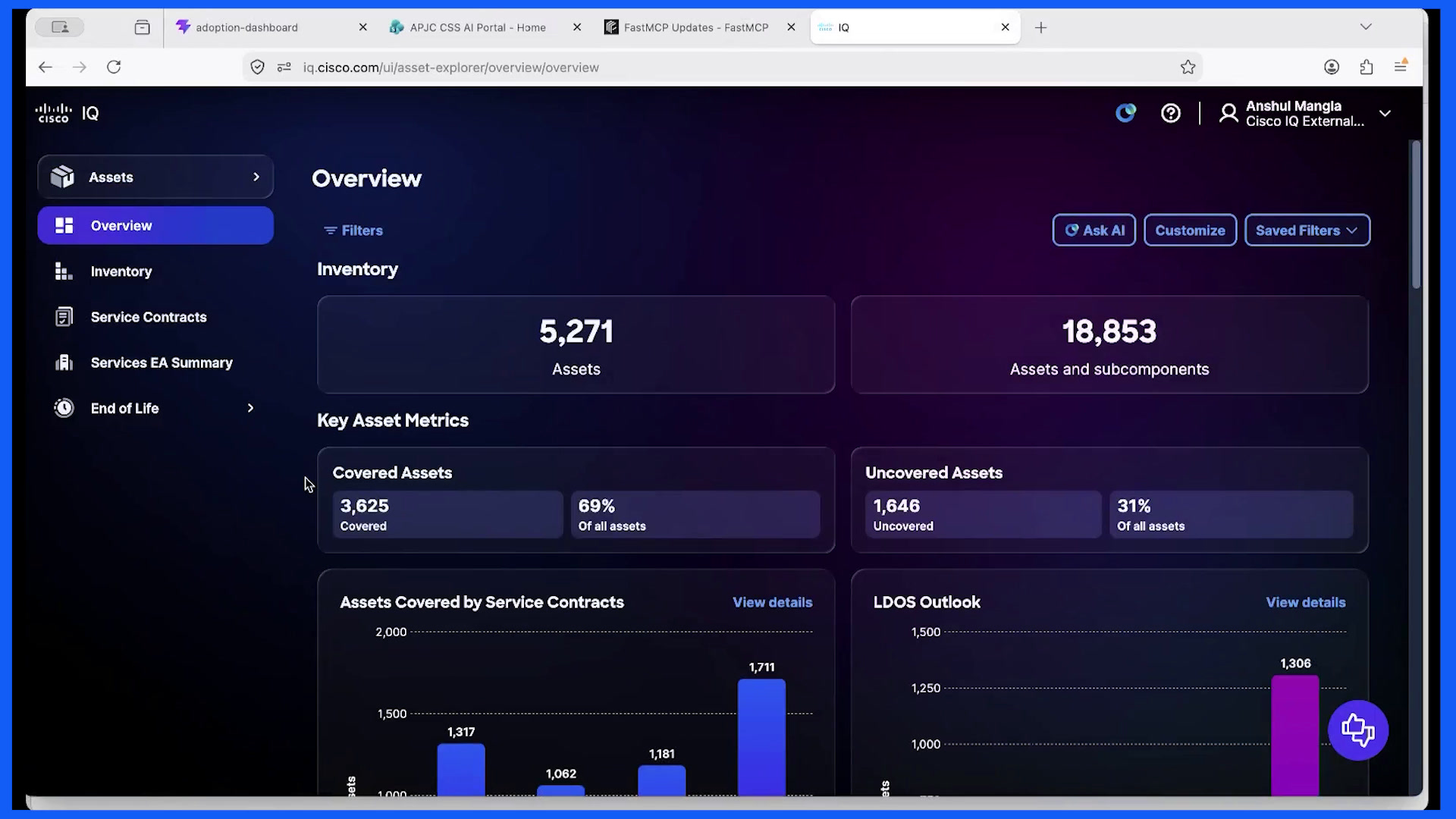The height and width of the screenshot is (819, 1456).
Task: Go back in browser history
Action: (x=45, y=67)
